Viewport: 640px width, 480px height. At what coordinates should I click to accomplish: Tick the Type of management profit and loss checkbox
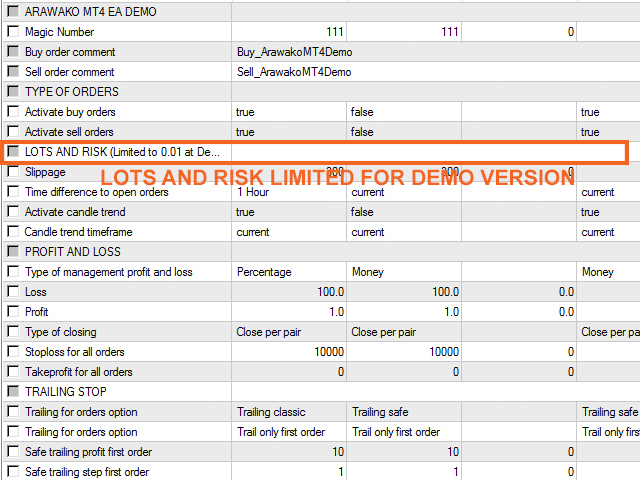pos(13,271)
